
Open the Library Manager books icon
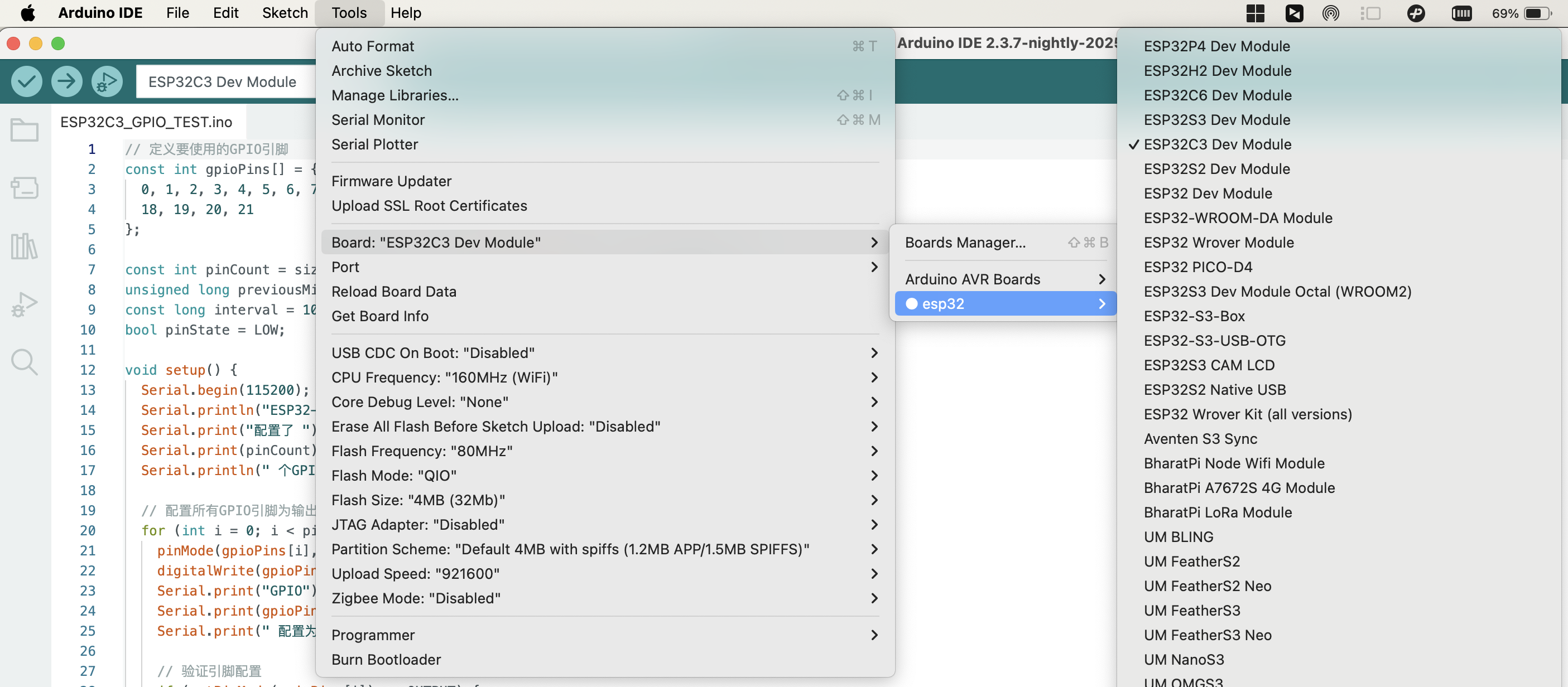click(x=25, y=246)
